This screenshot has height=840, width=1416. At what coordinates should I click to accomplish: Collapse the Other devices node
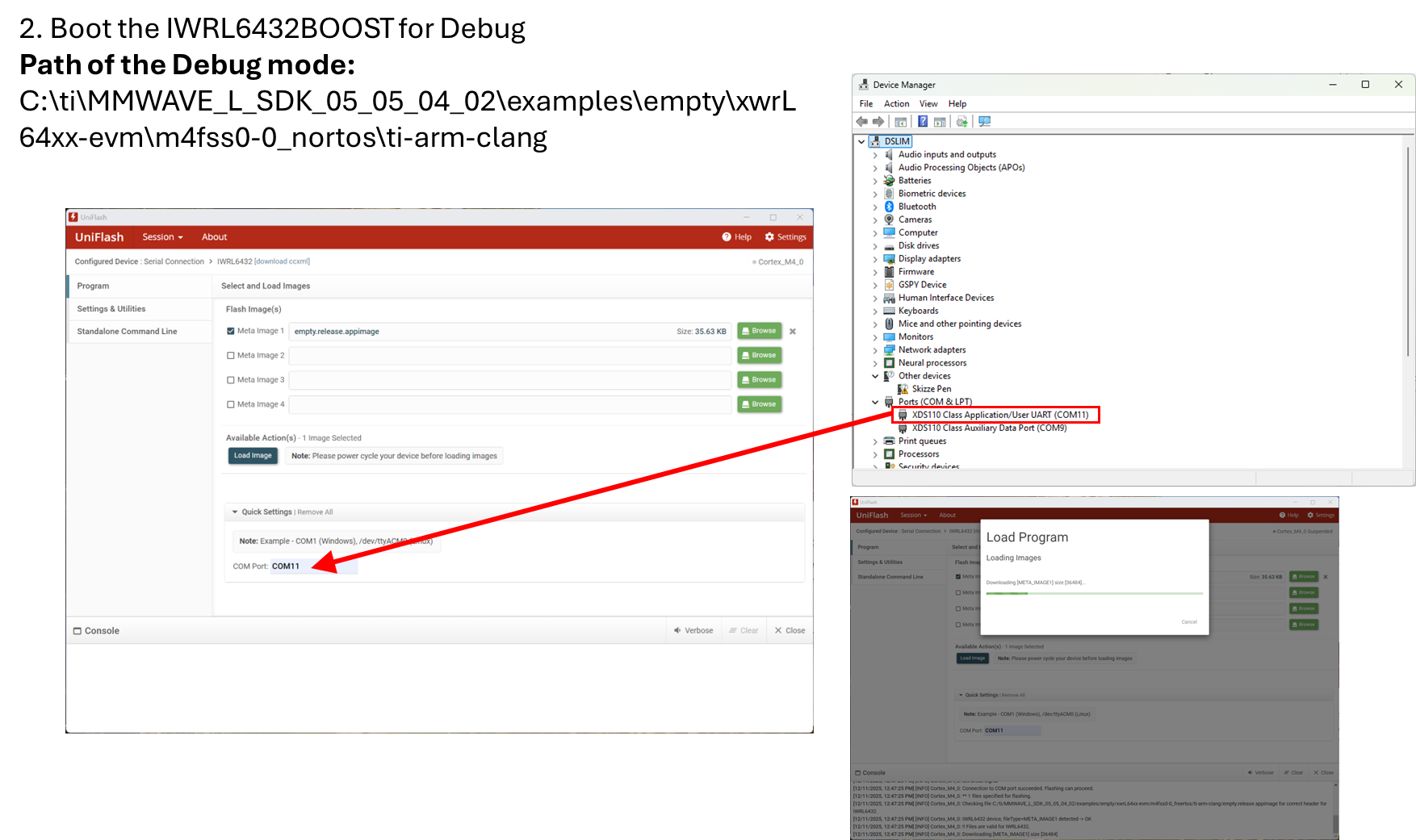pos(875,376)
